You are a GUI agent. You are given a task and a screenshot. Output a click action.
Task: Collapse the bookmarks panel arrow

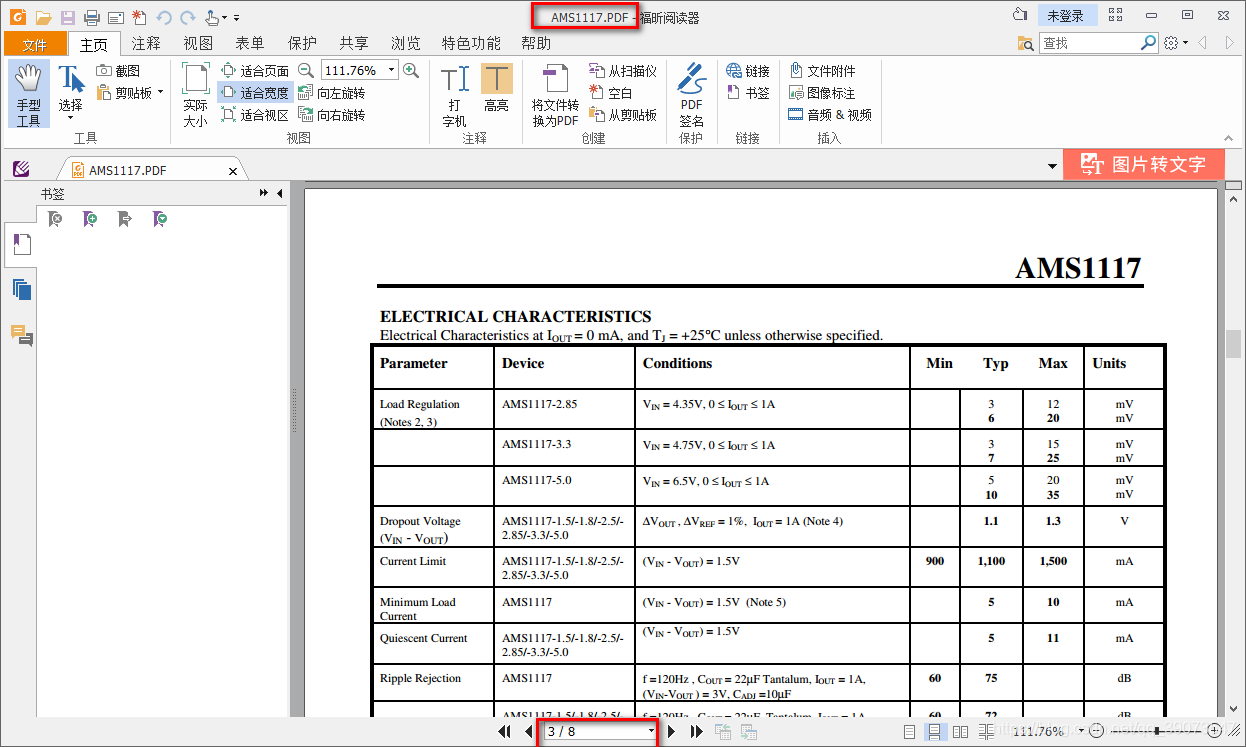point(279,193)
